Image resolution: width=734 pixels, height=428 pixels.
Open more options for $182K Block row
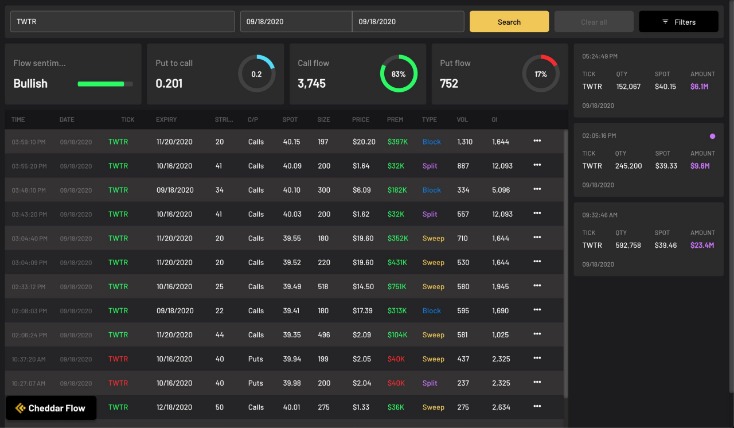tap(537, 189)
